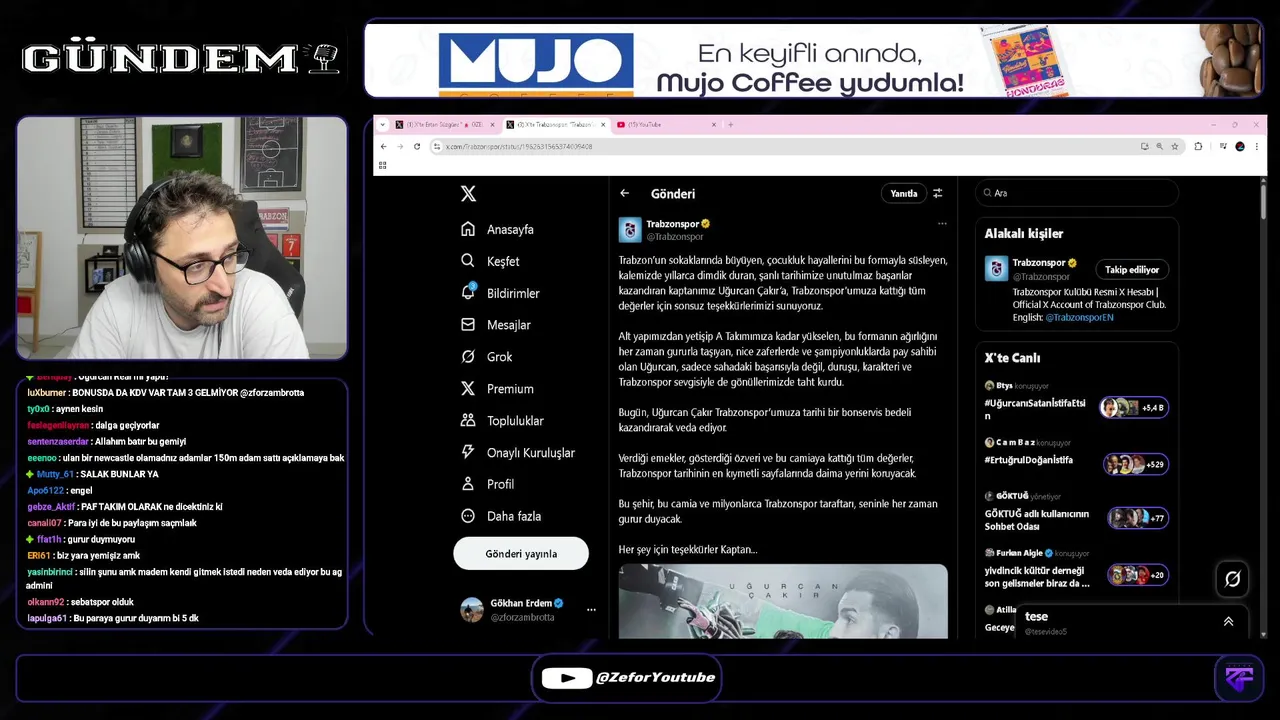Open Grok from the sidebar
1280x720 pixels.
click(x=486, y=357)
